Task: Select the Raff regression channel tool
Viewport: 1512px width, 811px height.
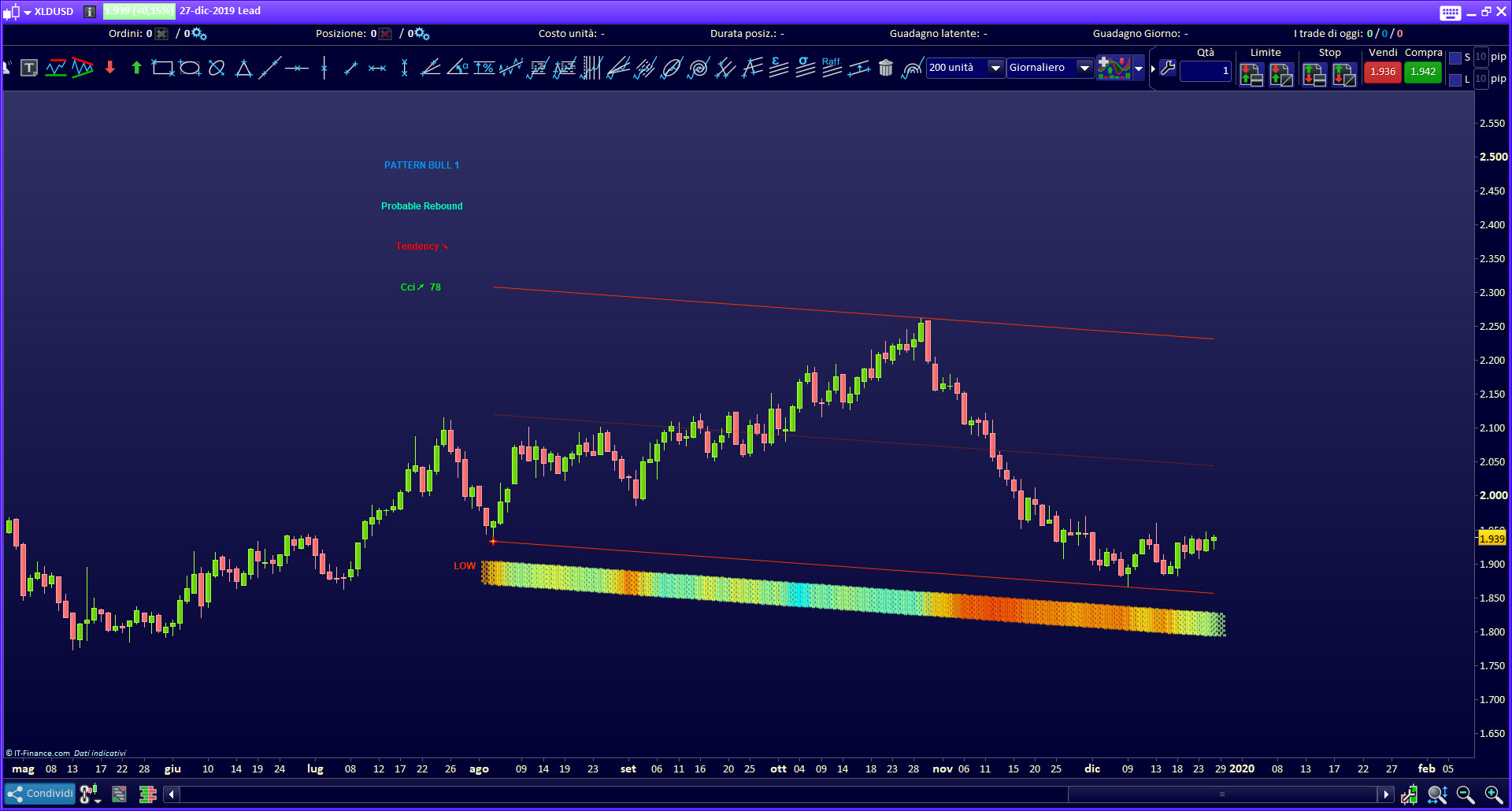Action: (832, 68)
